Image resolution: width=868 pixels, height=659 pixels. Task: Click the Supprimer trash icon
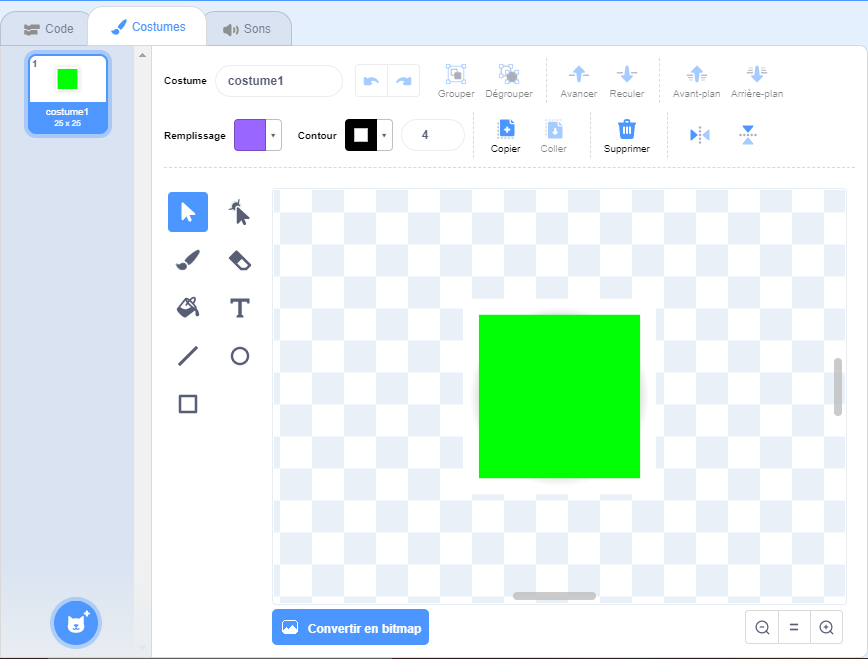point(626,135)
